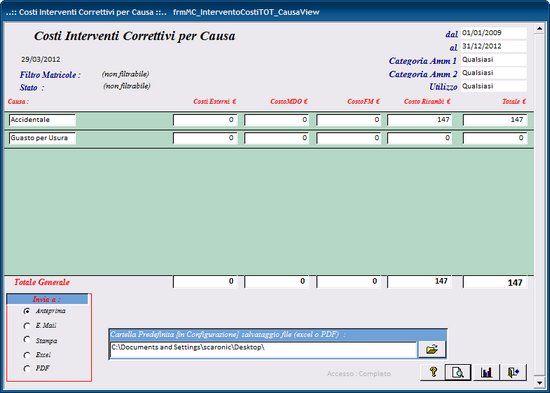Click Guasto per Usura CostoMDO value
Image resolution: width=550 pixels, height=393 pixels.
click(x=276, y=138)
